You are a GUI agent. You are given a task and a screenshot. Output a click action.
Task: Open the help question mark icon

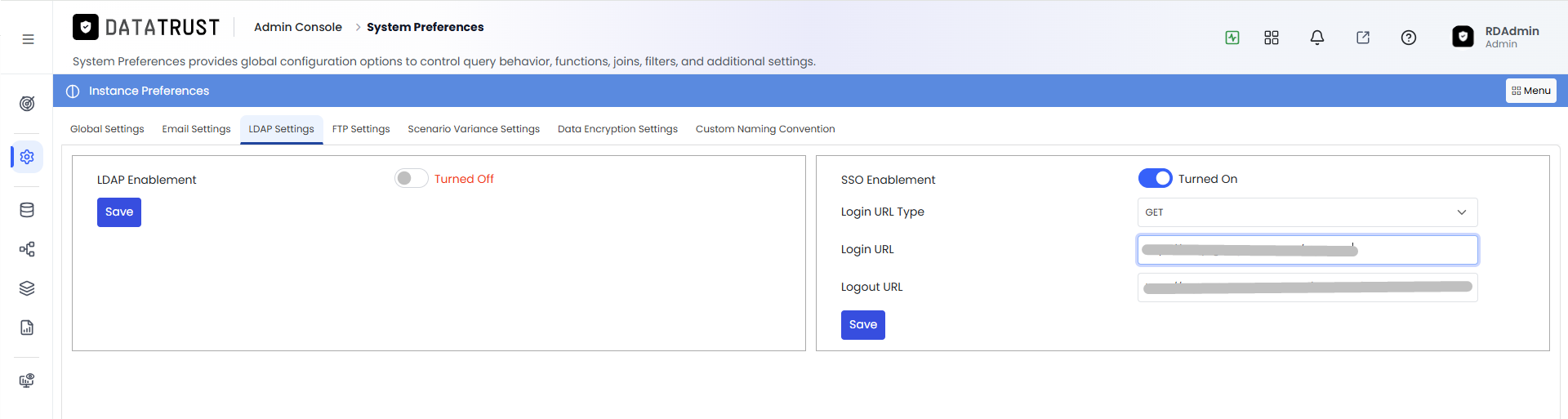pos(1409,38)
